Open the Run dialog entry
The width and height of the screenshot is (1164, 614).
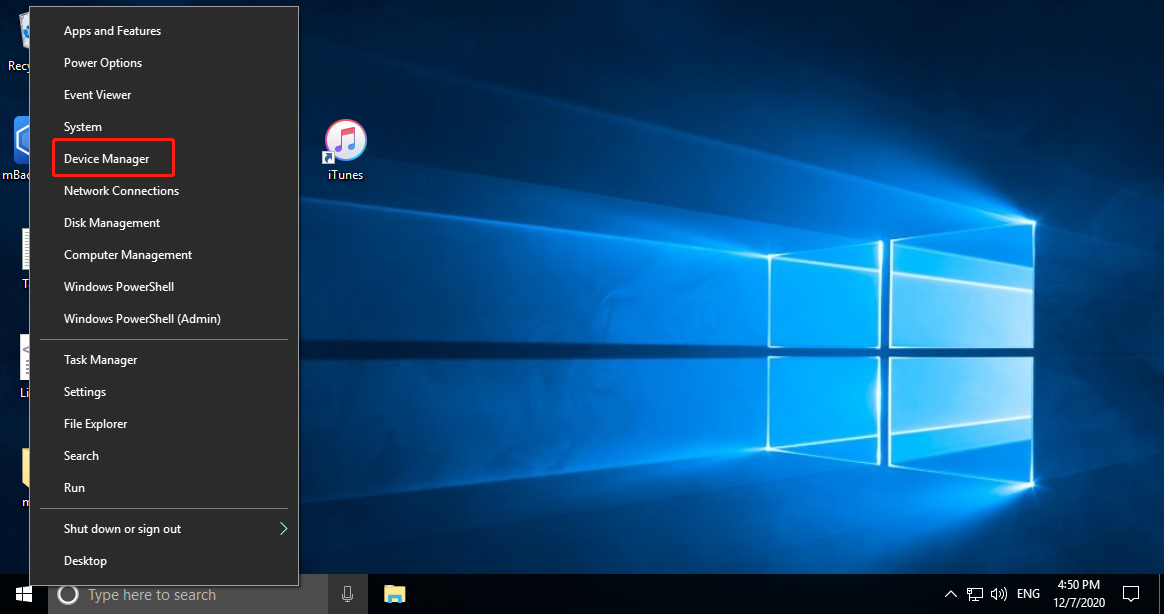tap(164, 488)
